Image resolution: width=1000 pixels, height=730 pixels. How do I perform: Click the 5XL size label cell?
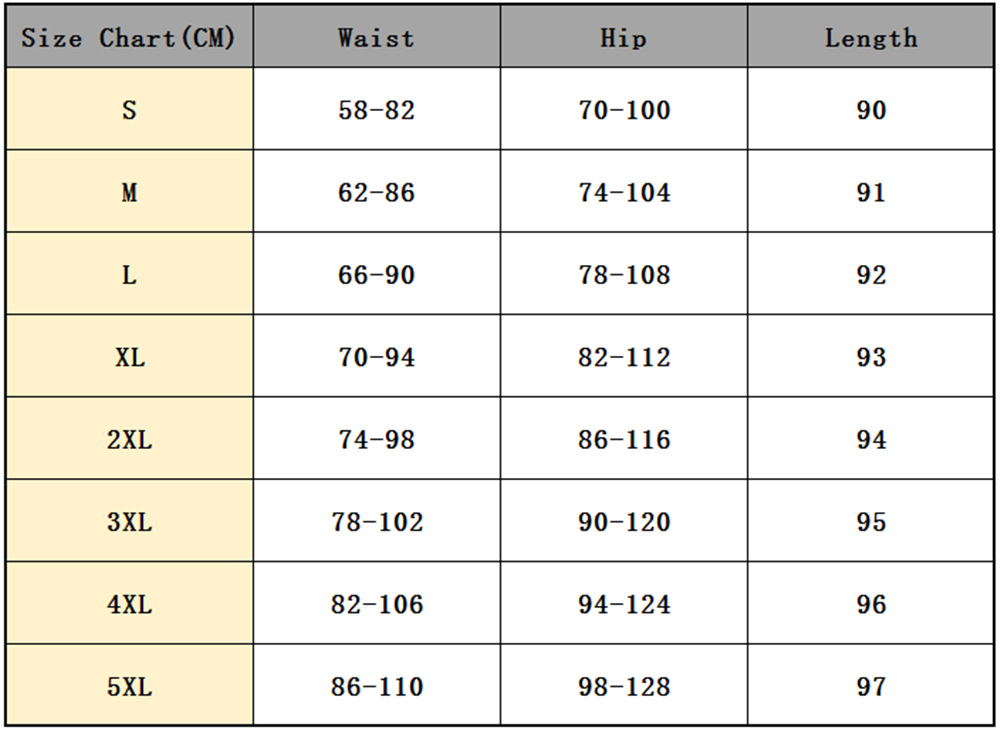[x=129, y=686]
